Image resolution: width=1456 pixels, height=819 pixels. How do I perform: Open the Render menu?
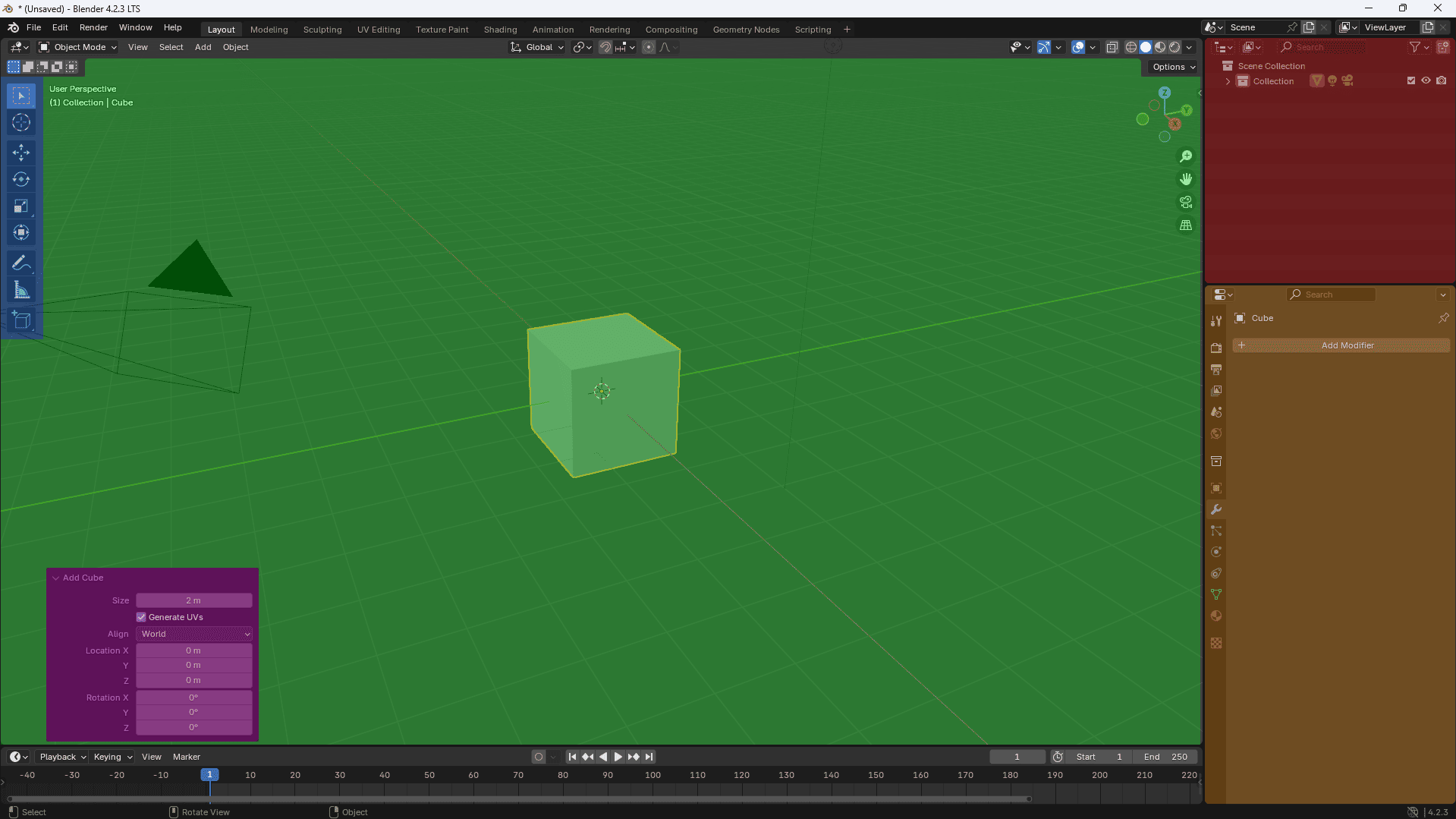click(93, 27)
